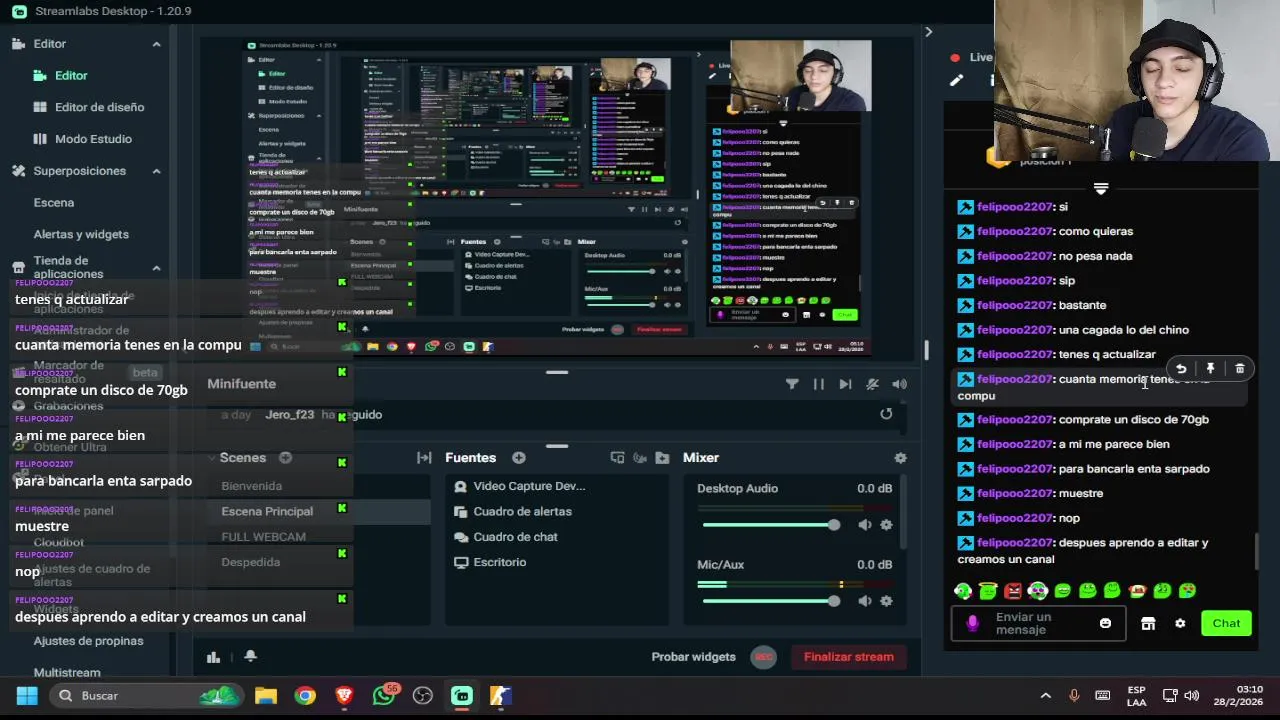Undo the hovered chat message
The width and height of the screenshot is (1280, 720).
1181,369
